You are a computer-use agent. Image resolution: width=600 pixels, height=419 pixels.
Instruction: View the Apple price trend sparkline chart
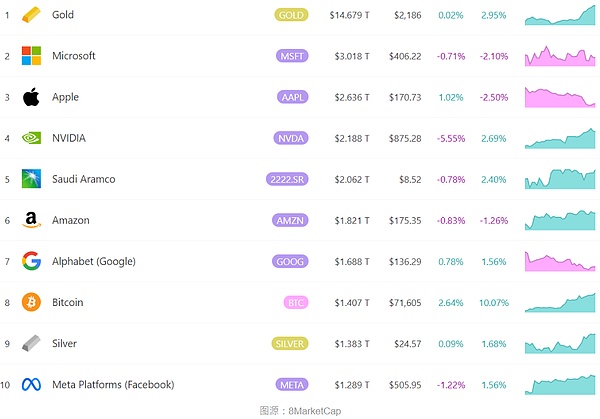(x=559, y=97)
